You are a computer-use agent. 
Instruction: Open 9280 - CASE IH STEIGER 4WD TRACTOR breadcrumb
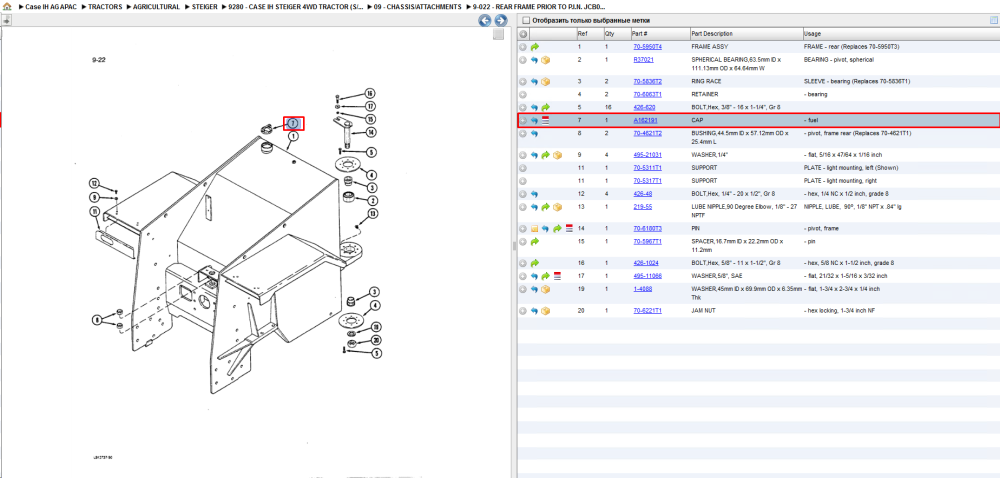pyautogui.click(x=296, y=6)
